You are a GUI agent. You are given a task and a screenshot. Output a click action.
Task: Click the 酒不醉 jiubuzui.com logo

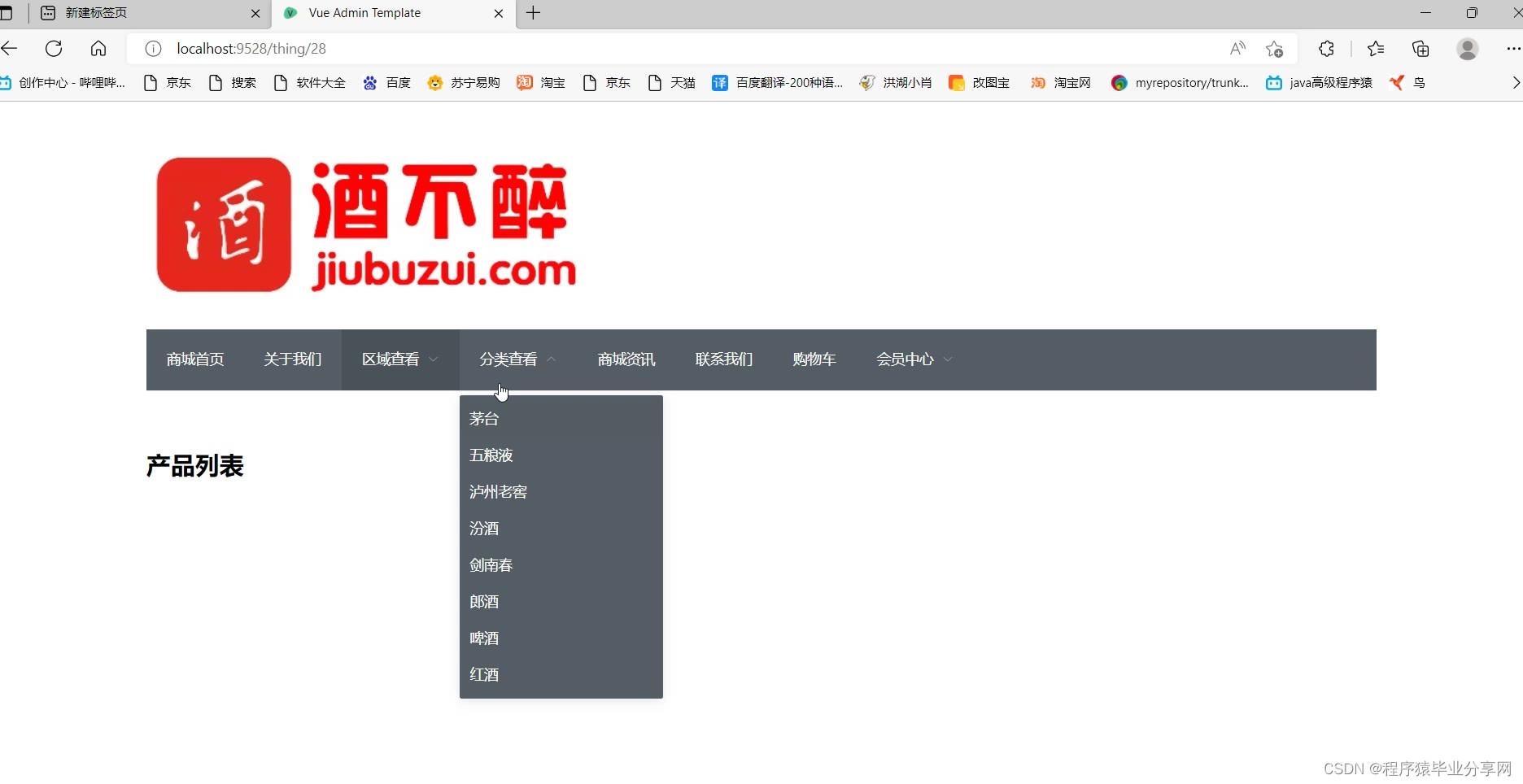(366, 224)
